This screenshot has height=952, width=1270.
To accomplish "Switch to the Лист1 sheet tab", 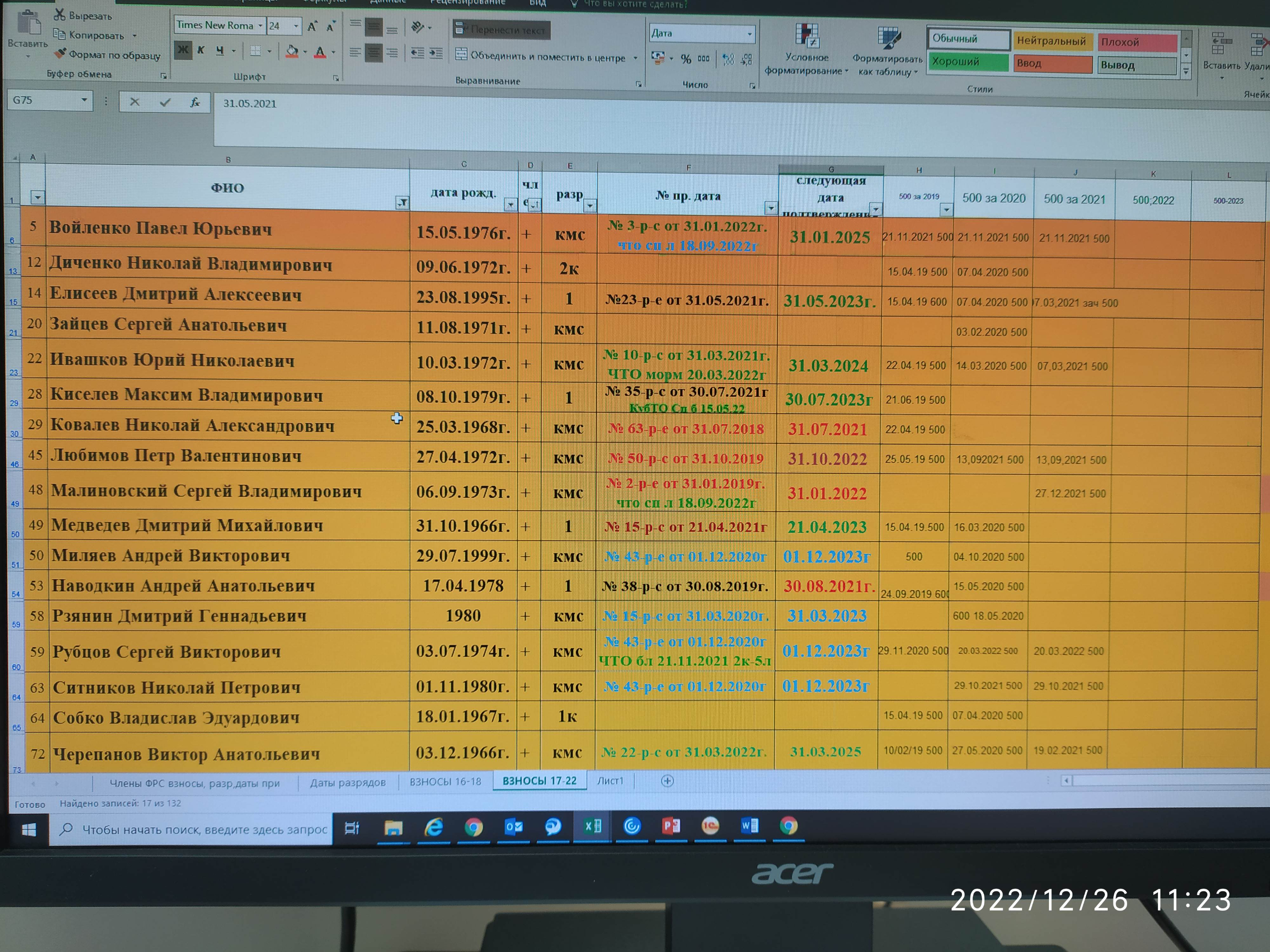I will click(x=610, y=780).
